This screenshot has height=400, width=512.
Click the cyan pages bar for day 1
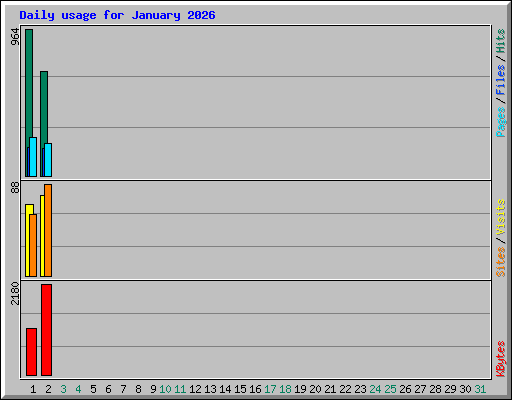pyautogui.click(x=33, y=157)
